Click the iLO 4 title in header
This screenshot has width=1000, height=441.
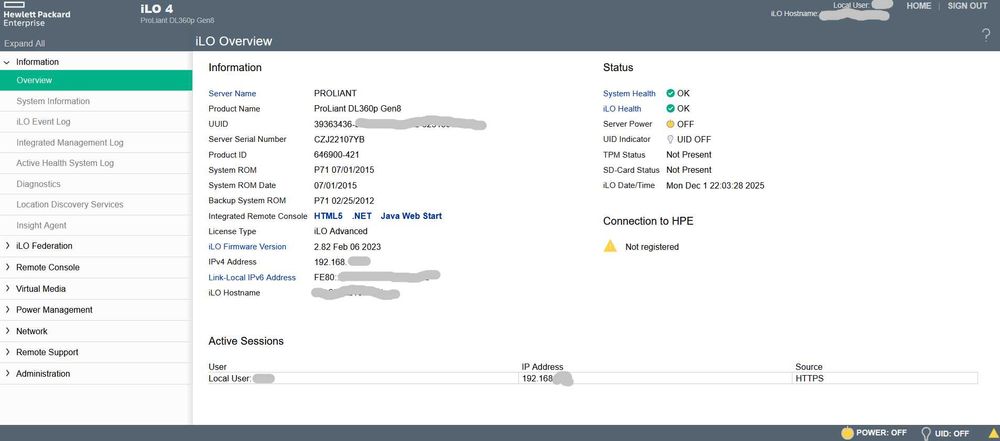[156, 9]
